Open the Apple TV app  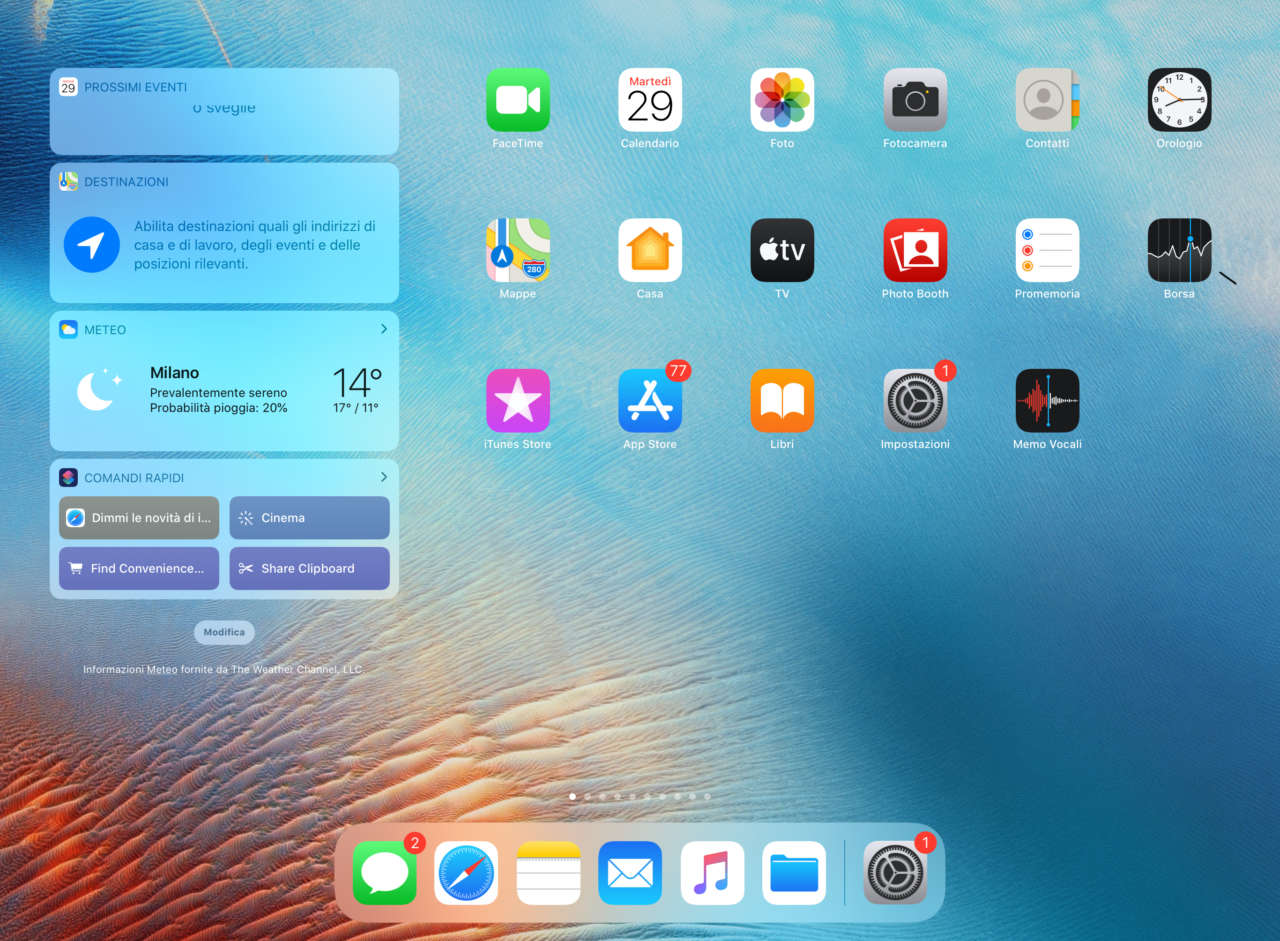click(782, 250)
